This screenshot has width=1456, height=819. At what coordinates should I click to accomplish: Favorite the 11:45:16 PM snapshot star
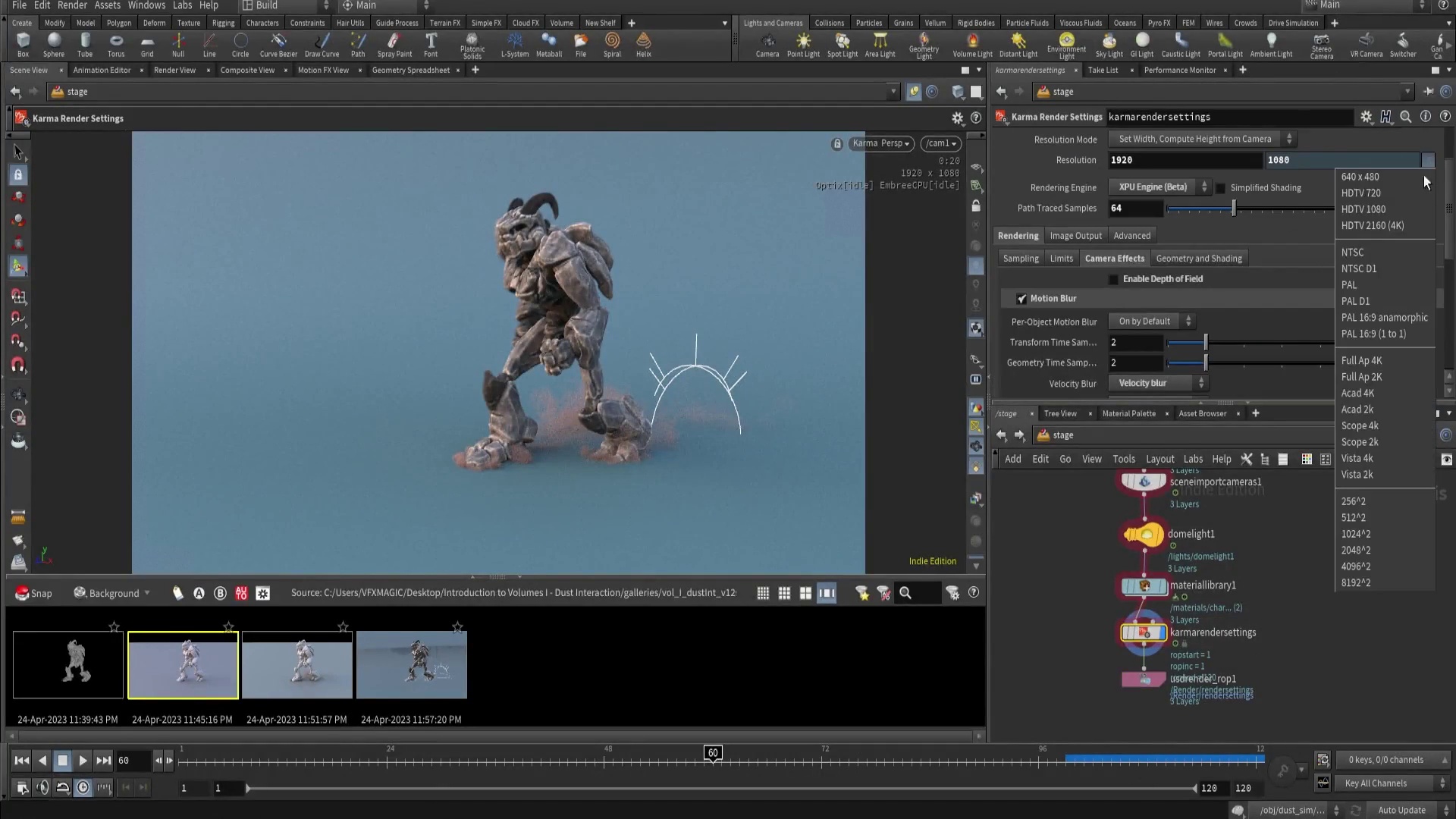228,626
